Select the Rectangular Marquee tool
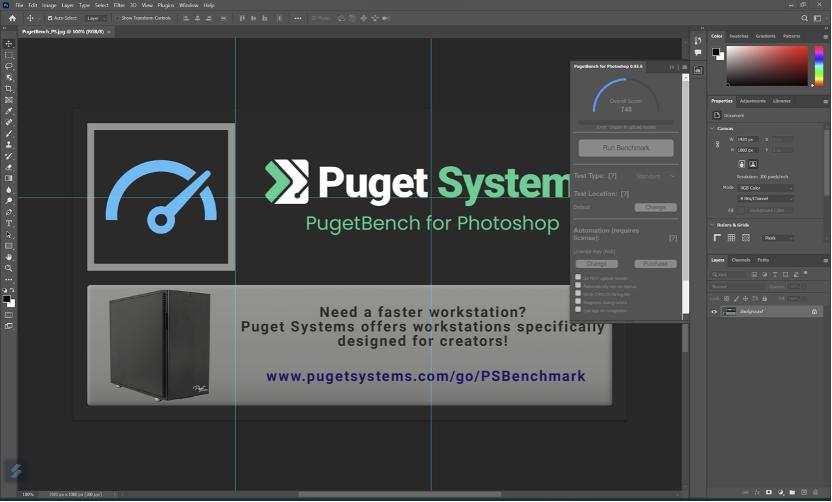This screenshot has width=832, height=502. click(x=8, y=55)
